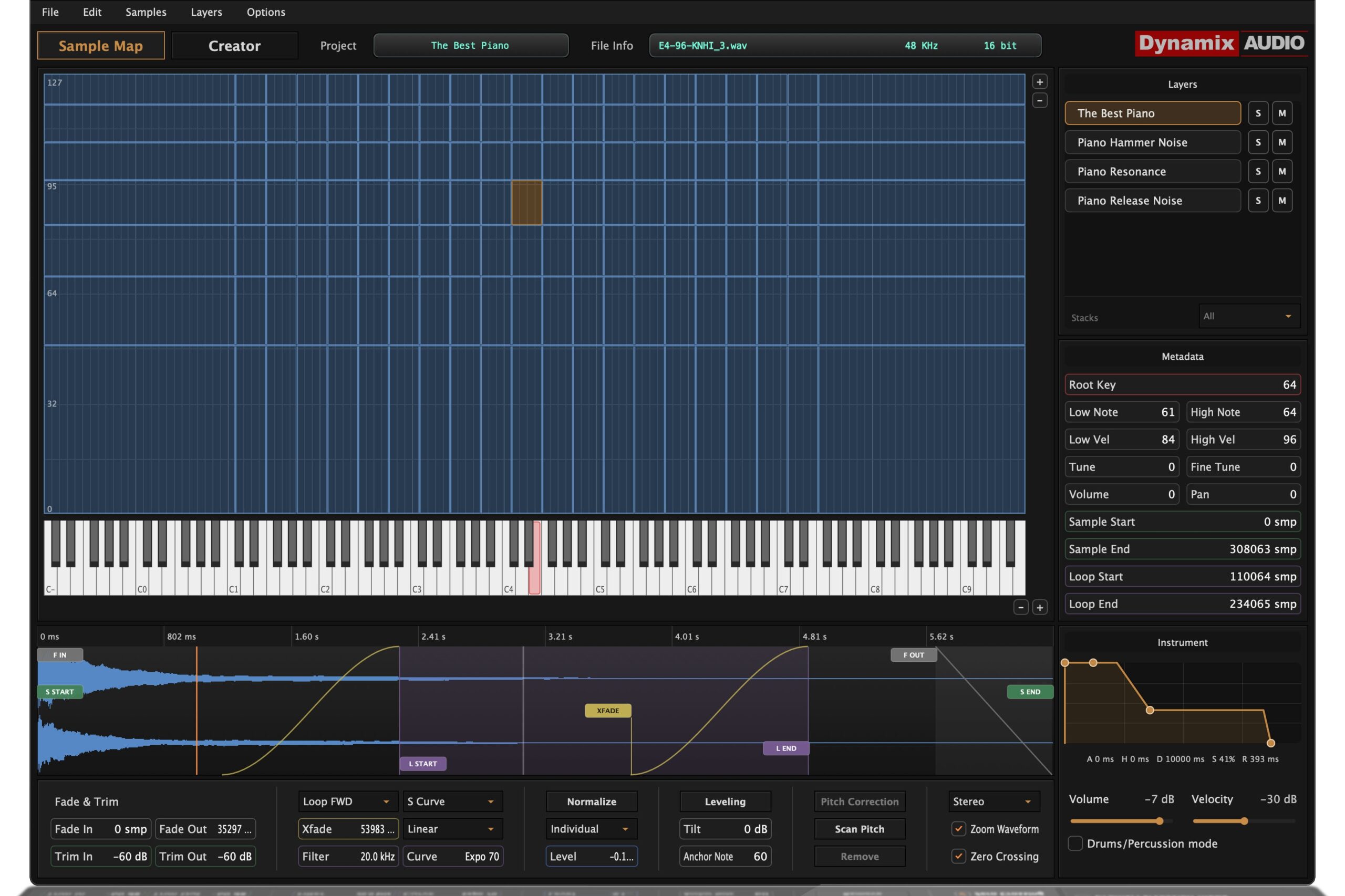Click the minus icon below the keyboard

(1020, 608)
